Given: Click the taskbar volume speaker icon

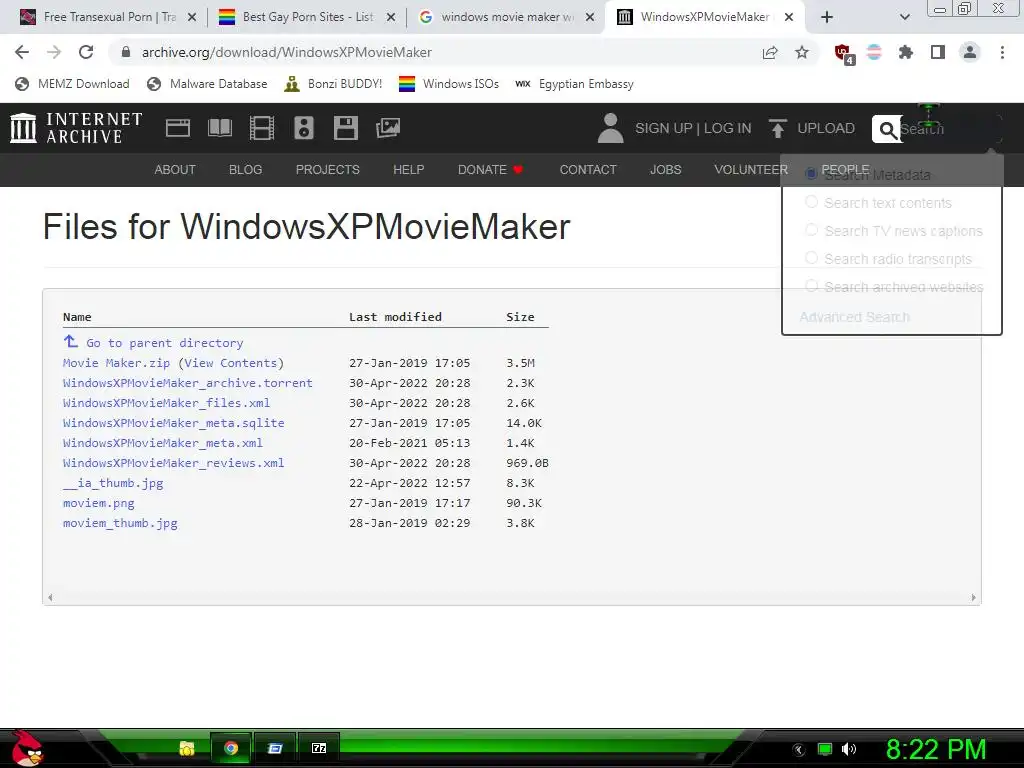Looking at the screenshot, I should (x=849, y=749).
